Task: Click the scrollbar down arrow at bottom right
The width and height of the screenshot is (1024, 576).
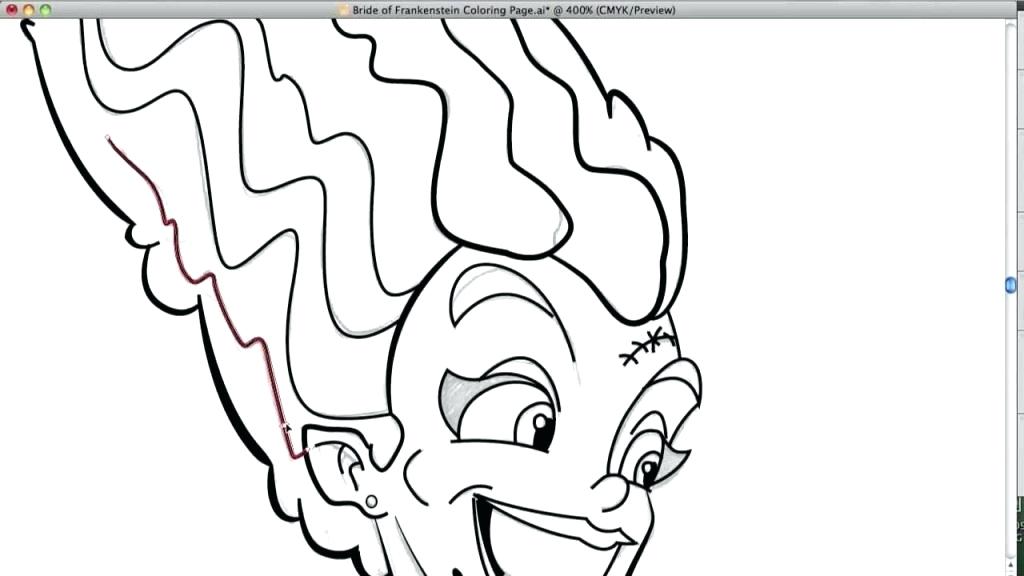Action: coord(1009,574)
